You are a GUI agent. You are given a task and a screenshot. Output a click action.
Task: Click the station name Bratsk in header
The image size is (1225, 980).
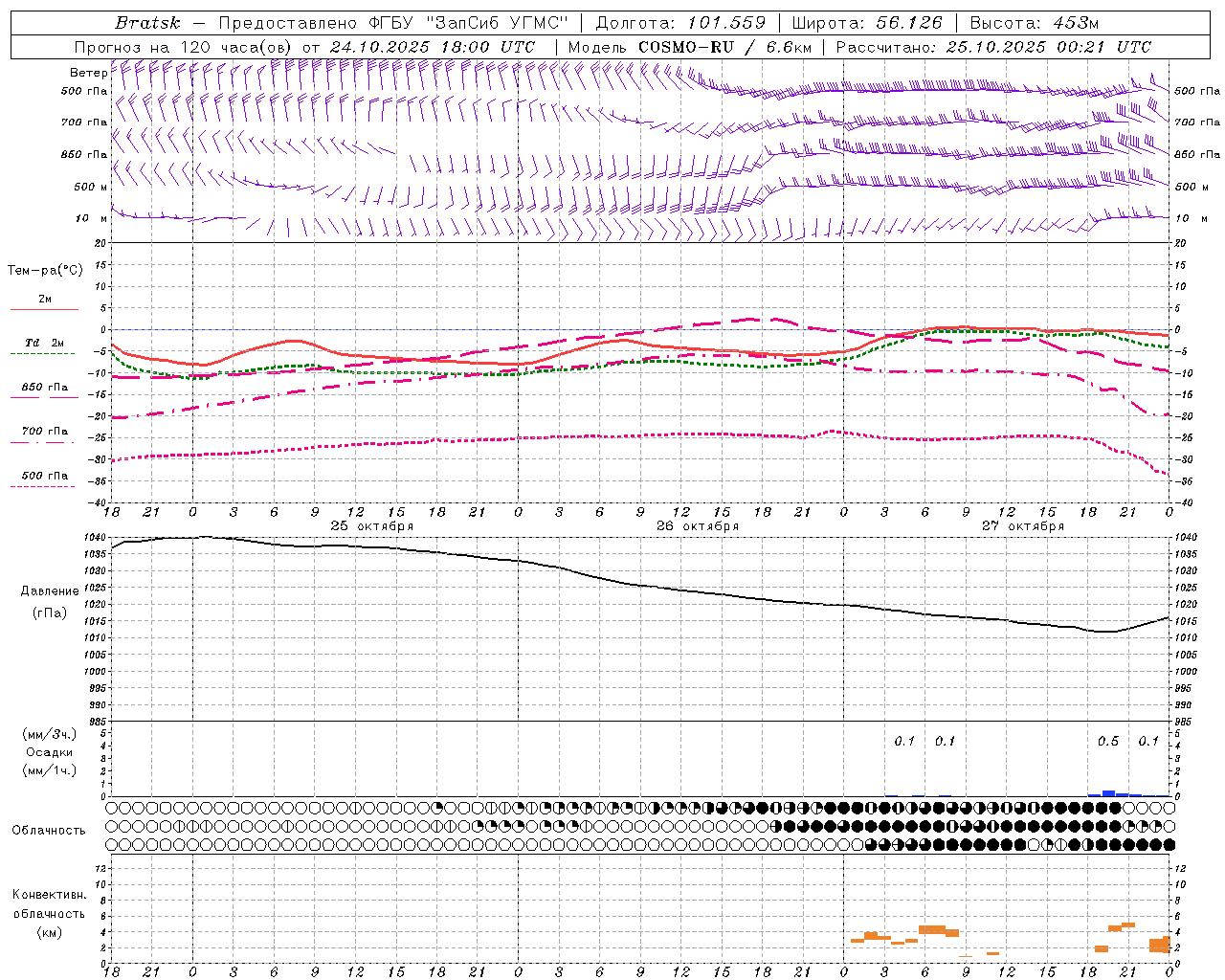click(x=147, y=23)
